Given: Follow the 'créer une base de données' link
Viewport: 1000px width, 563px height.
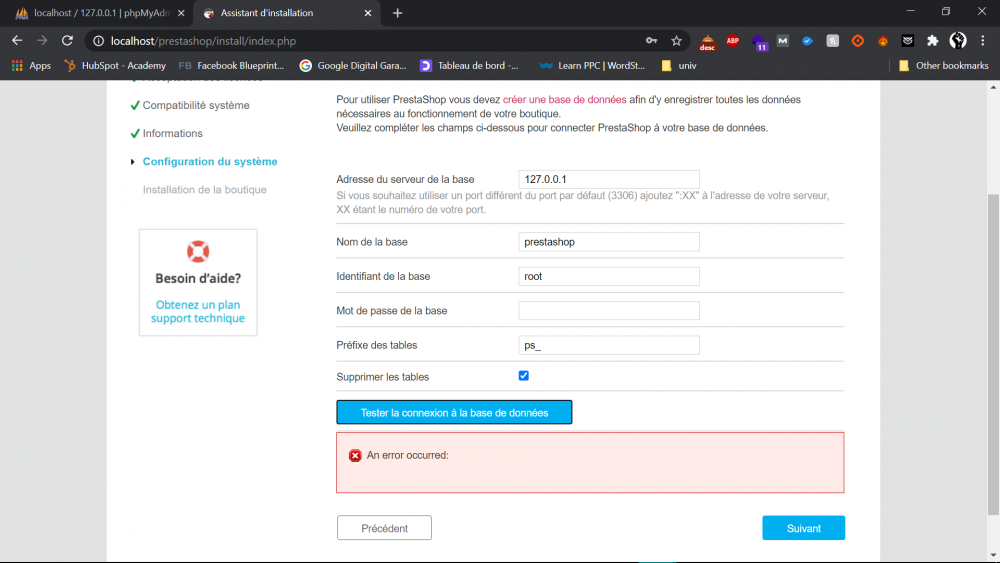Looking at the screenshot, I should pyautogui.click(x=564, y=99).
